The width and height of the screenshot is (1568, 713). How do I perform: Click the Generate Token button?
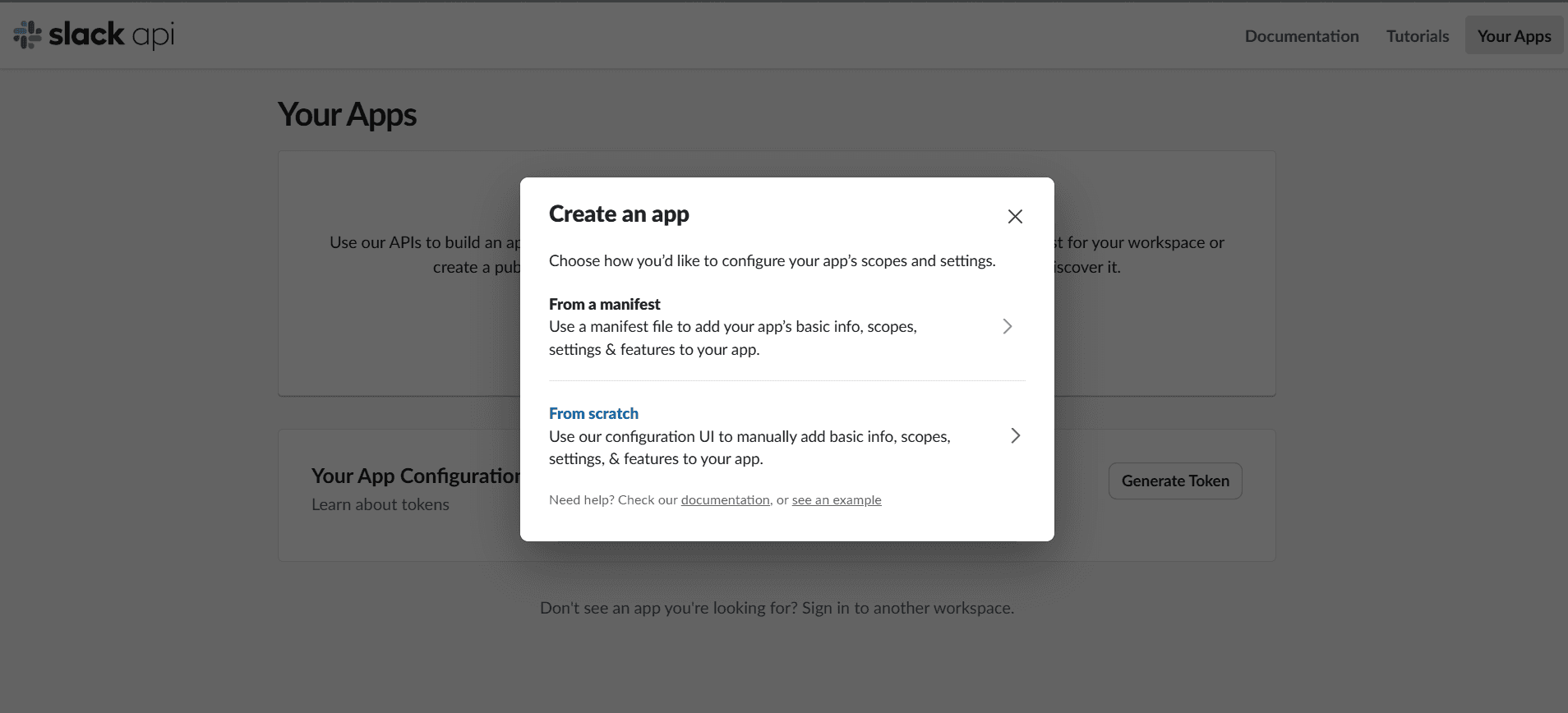pyautogui.click(x=1175, y=481)
